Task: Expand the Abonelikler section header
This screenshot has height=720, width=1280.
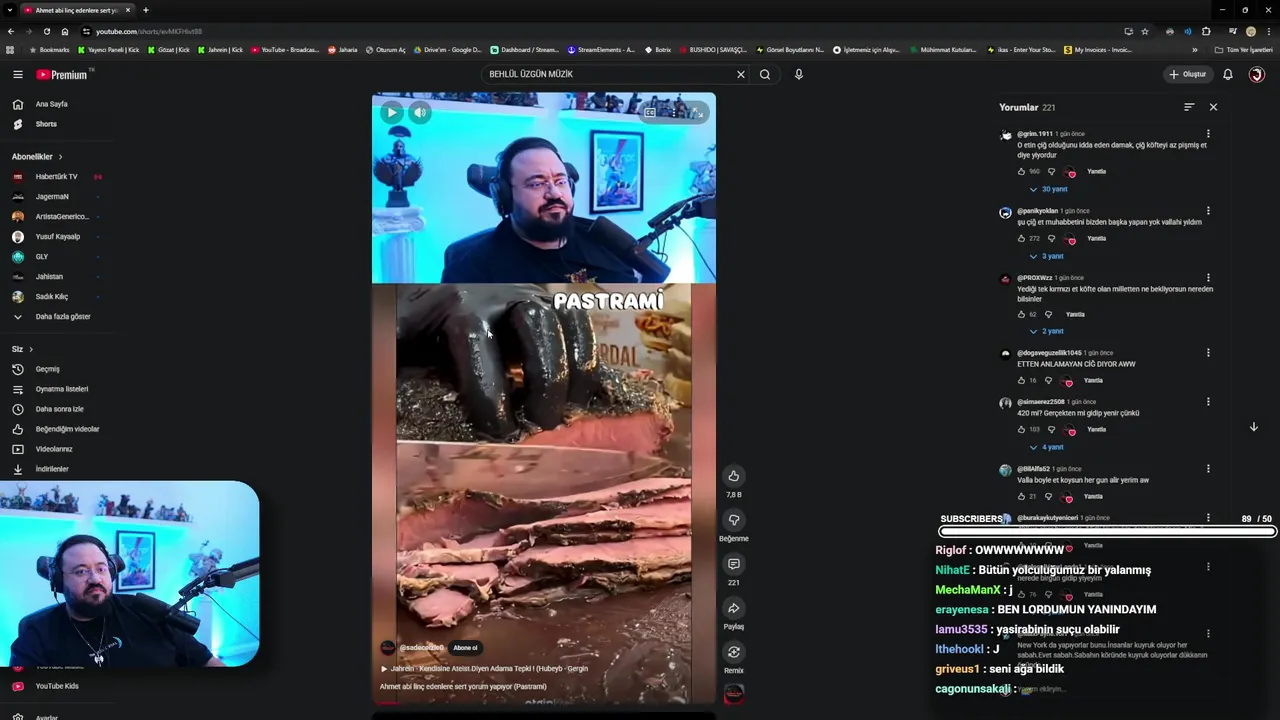Action: (x=37, y=157)
